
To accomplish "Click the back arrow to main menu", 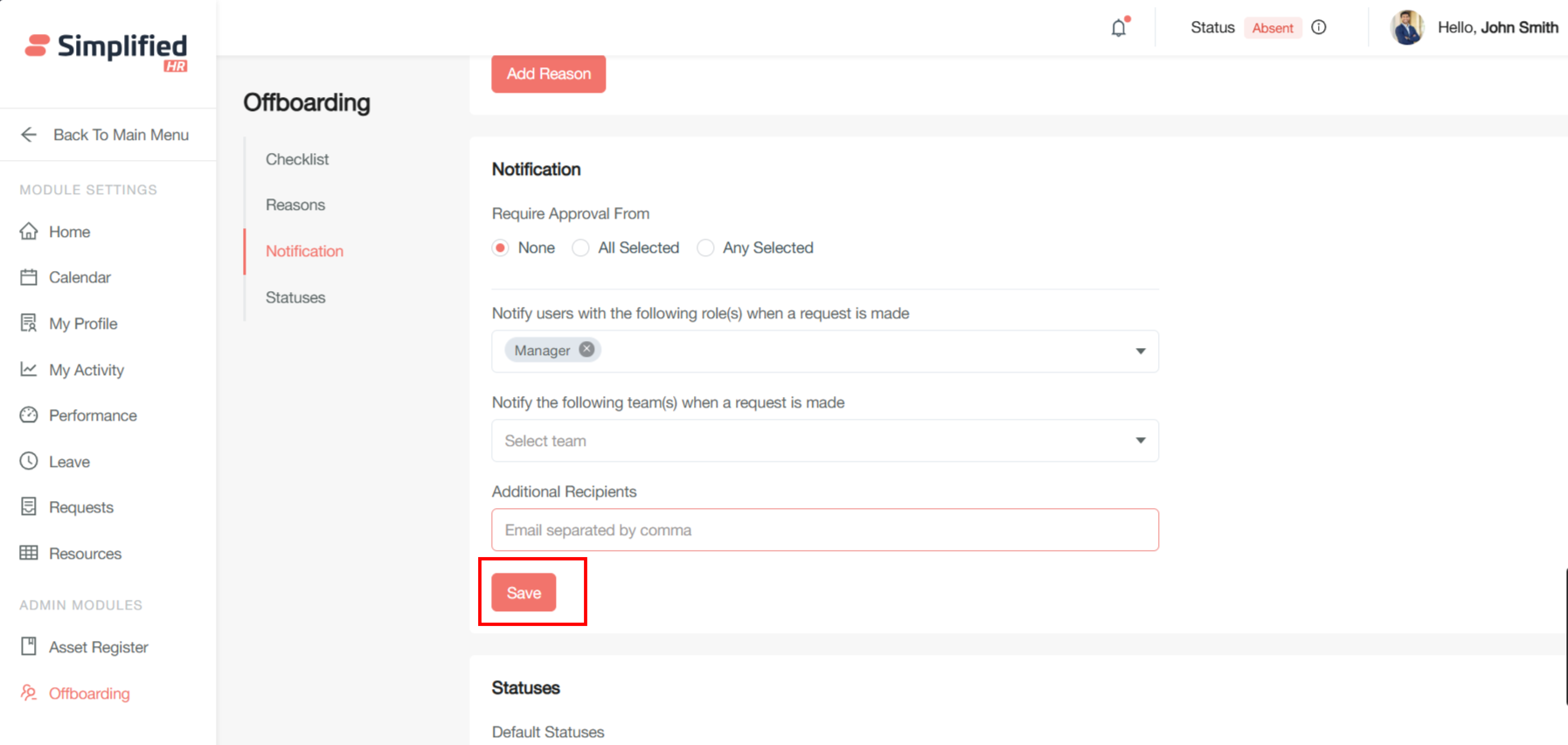I will 29,135.
